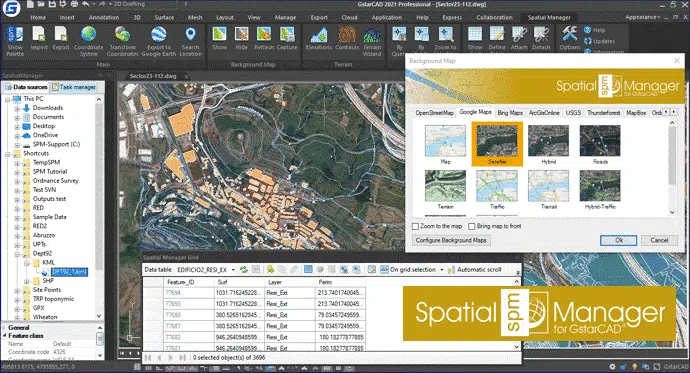Collapse the Dept92 tree node

(17, 254)
